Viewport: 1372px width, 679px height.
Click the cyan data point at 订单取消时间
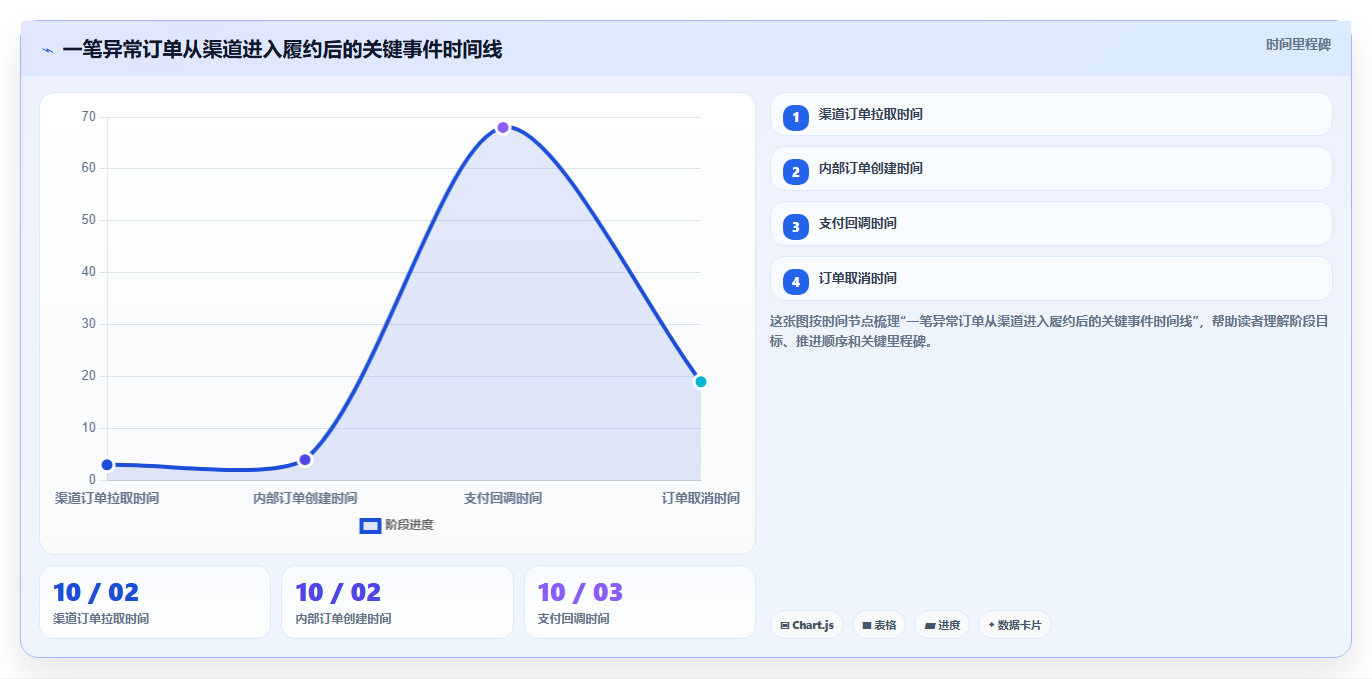coord(701,382)
